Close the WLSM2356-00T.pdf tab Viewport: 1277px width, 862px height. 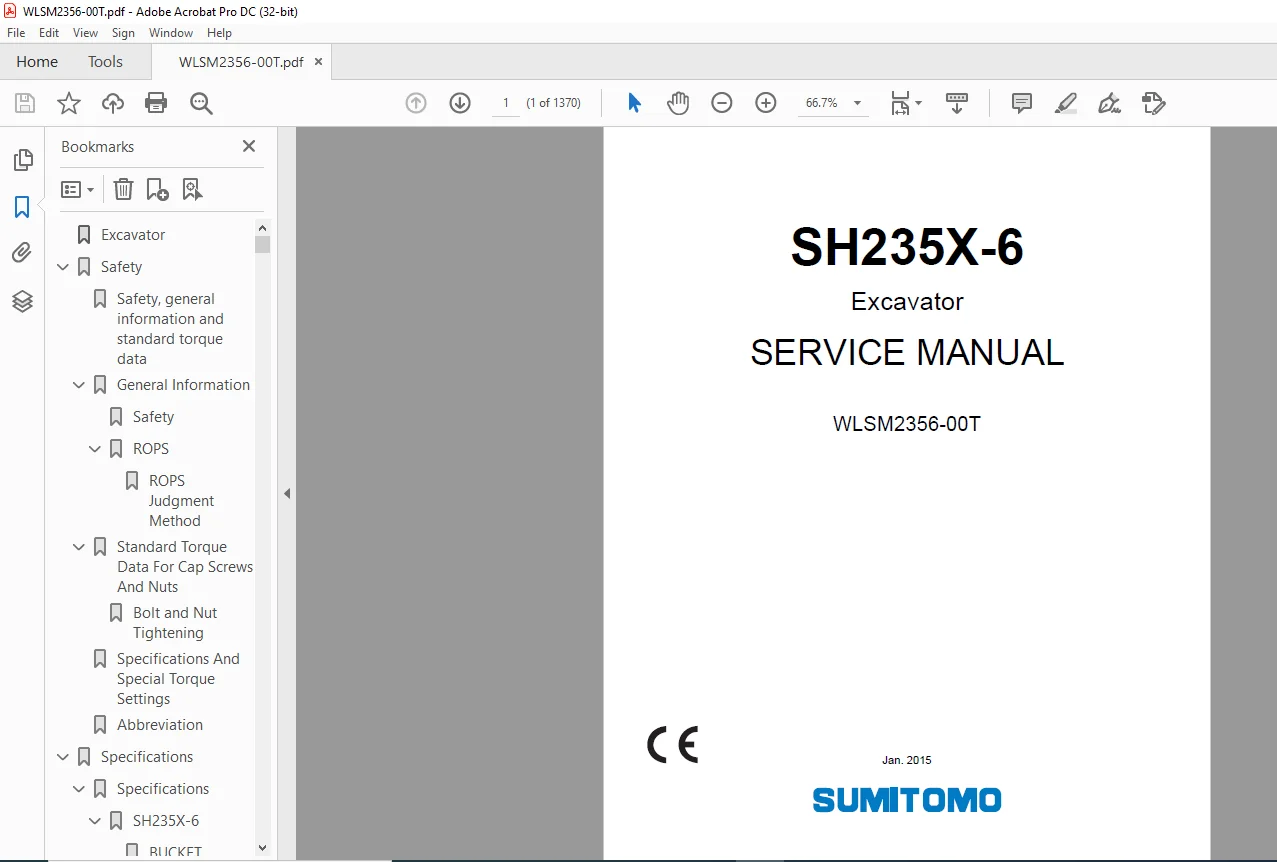pos(318,62)
